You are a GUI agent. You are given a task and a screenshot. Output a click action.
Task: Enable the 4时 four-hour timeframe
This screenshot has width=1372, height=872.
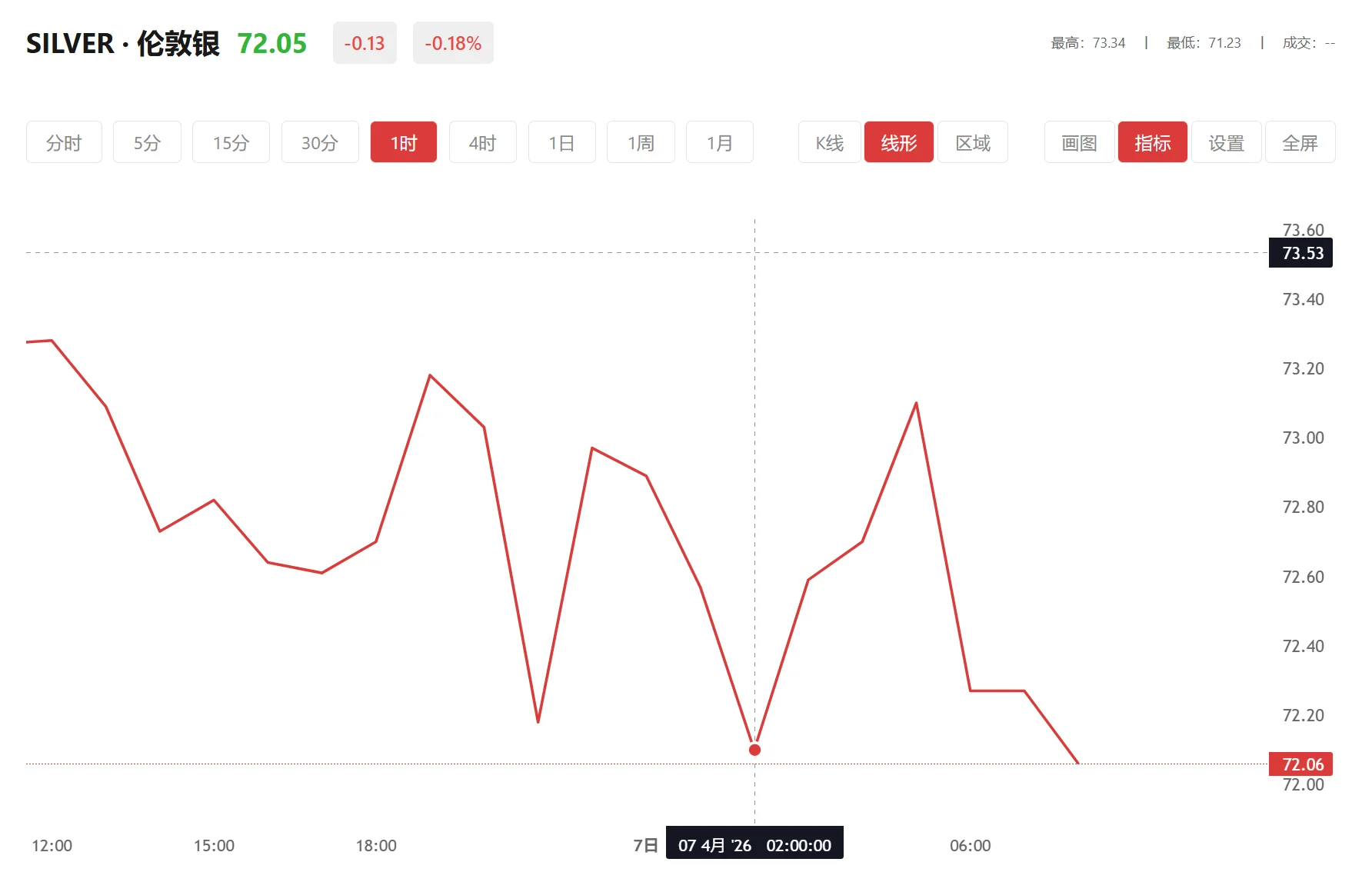pos(482,141)
